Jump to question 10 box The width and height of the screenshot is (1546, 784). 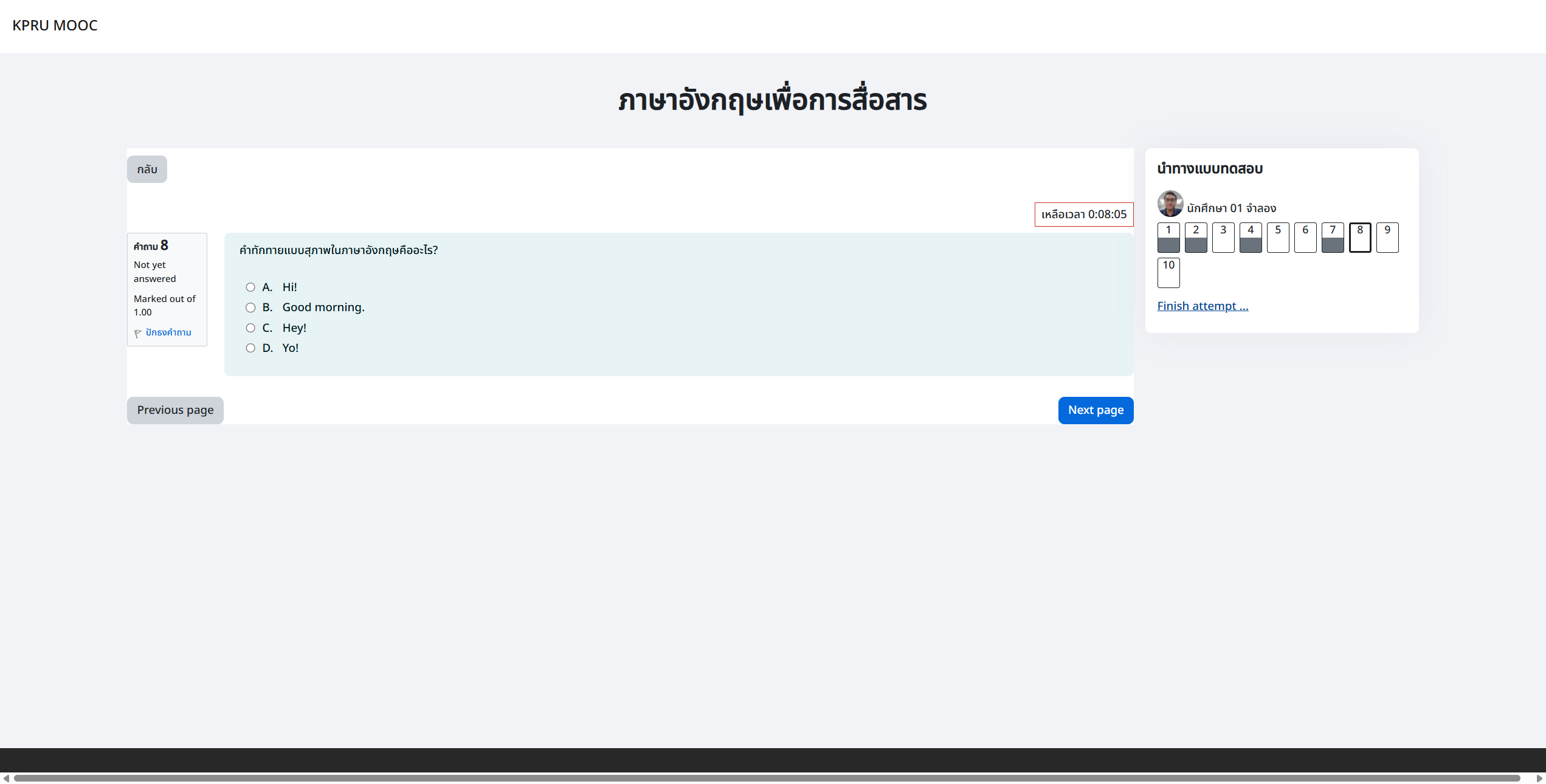click(x=1168, y=273)
